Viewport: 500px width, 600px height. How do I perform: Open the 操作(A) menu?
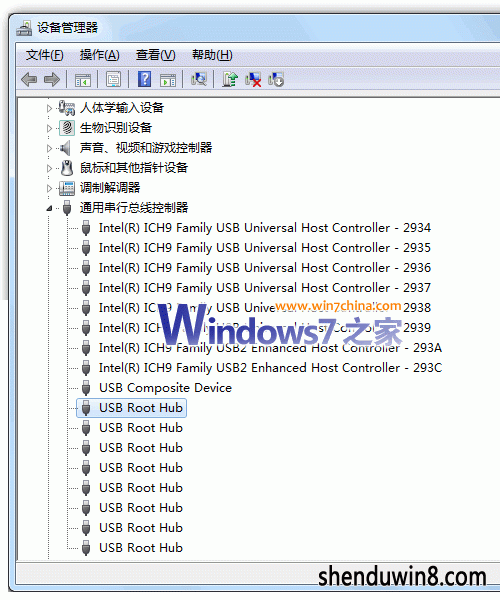click(x=99, y=55)
